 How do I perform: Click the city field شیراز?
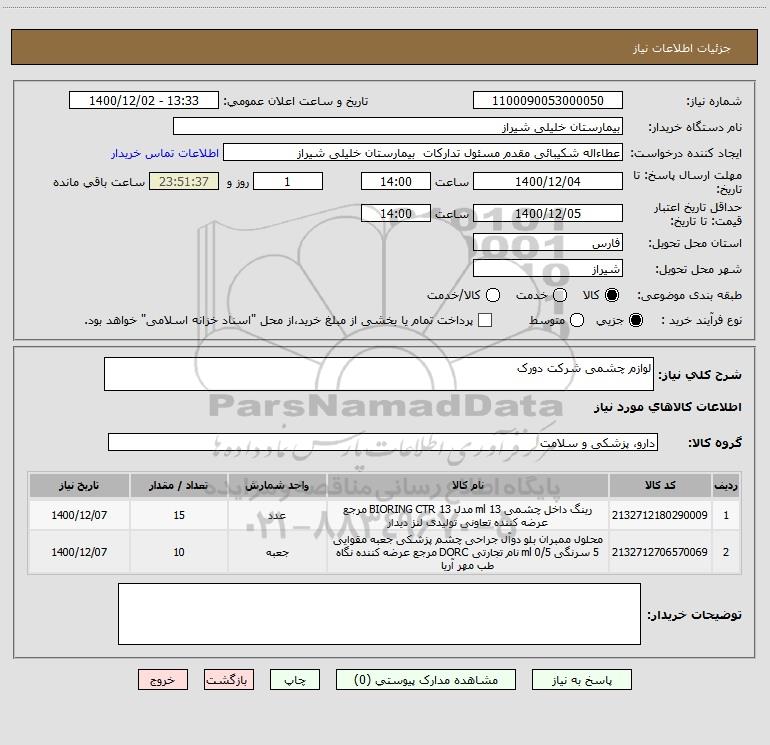pyautogui.click(x=548, y=269)
